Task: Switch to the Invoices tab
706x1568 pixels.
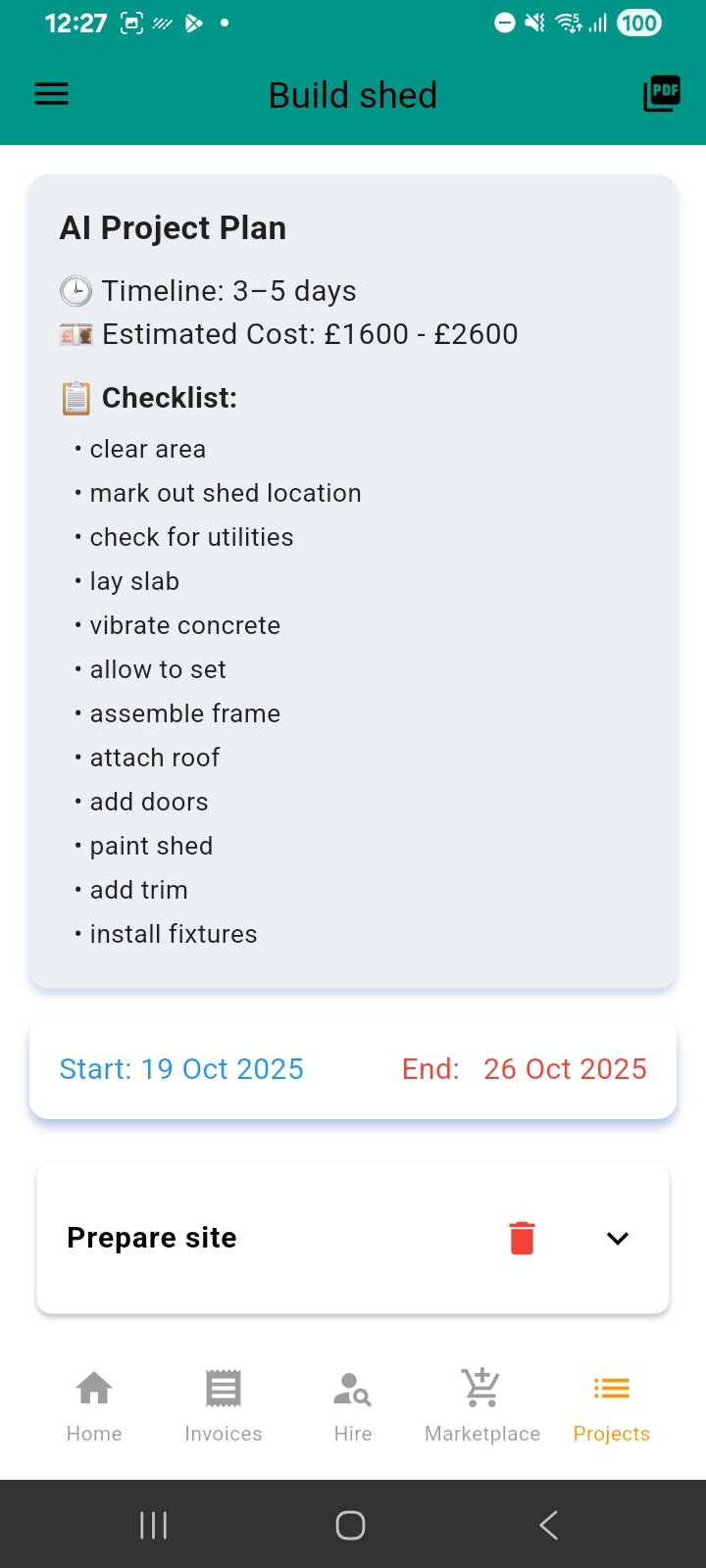Action: 223,1403
